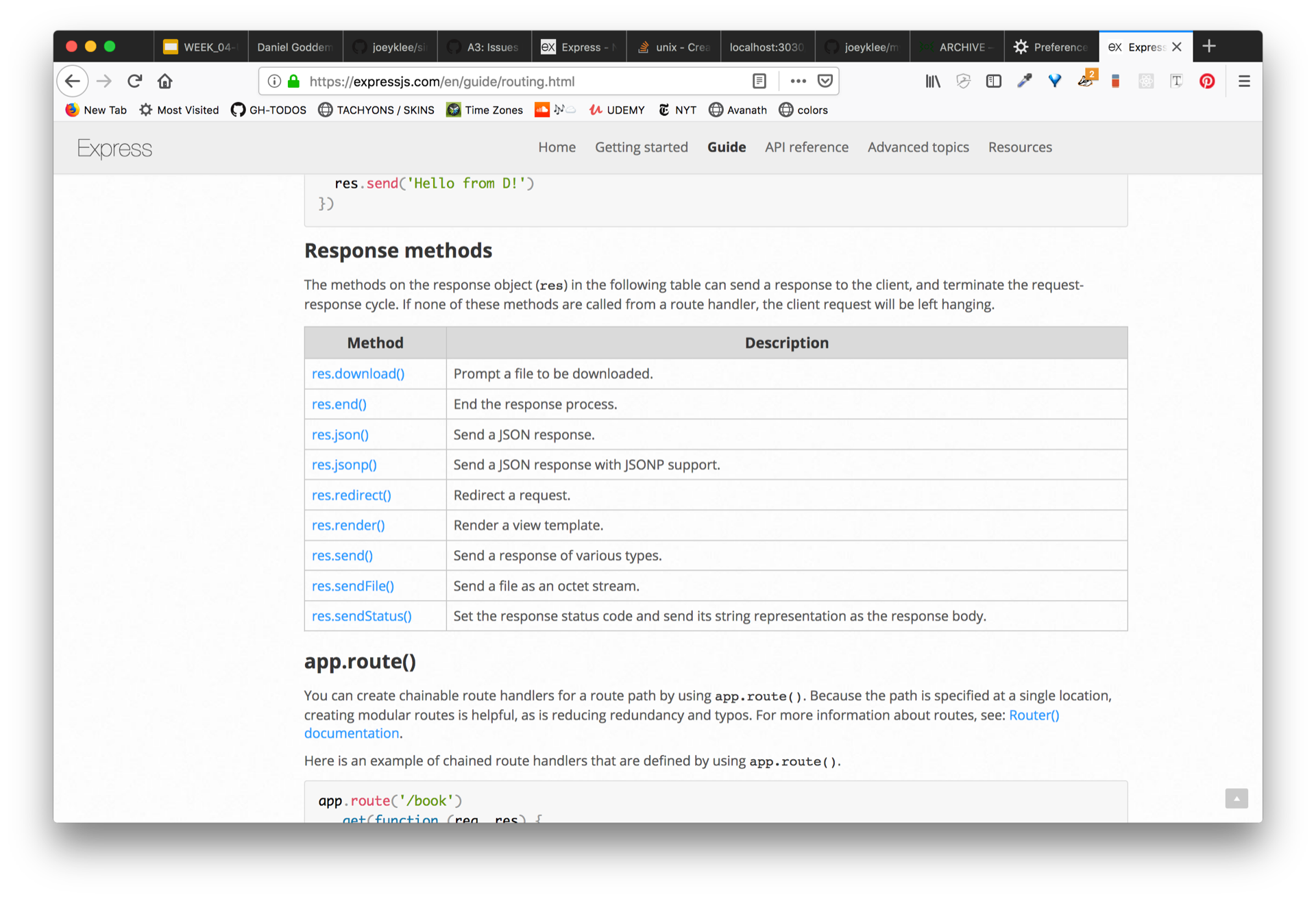
Task: Open new tab with plus button
Action: [x=1209, y=46]
